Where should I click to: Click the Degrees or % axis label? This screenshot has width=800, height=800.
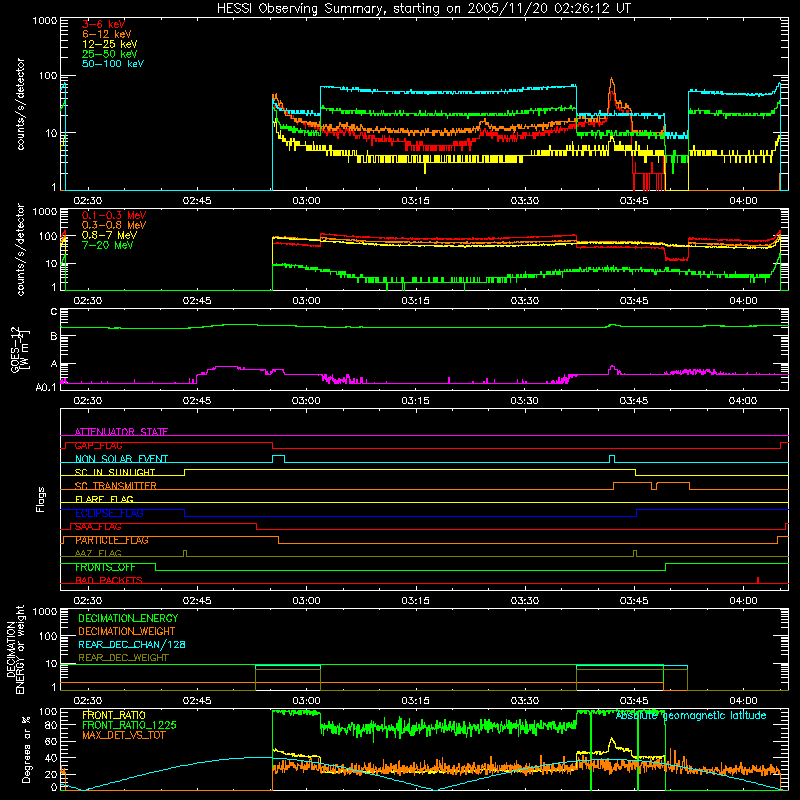coord(26,750)
